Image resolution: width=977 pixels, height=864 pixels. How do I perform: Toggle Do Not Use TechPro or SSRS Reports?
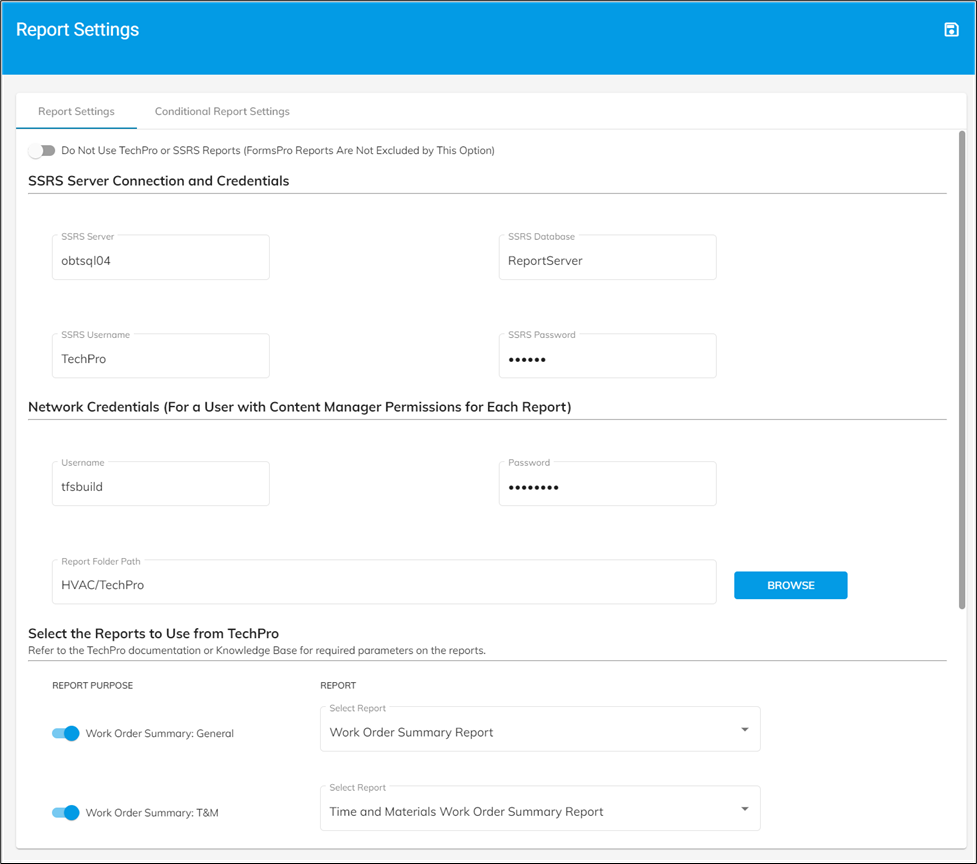42,151
